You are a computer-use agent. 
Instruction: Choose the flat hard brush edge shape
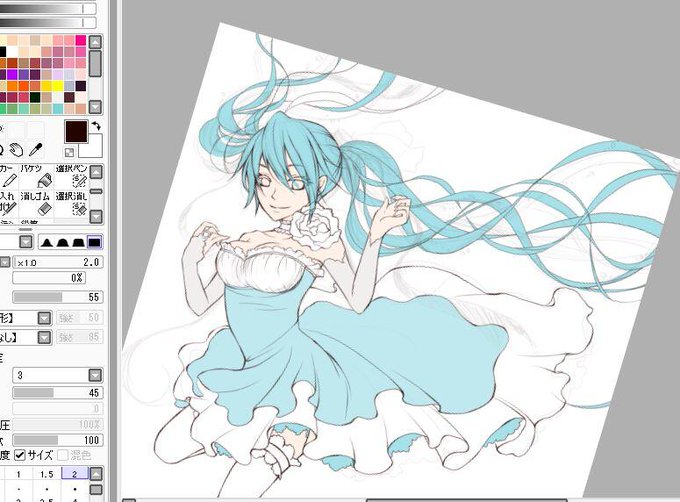[x=94, y=242]
